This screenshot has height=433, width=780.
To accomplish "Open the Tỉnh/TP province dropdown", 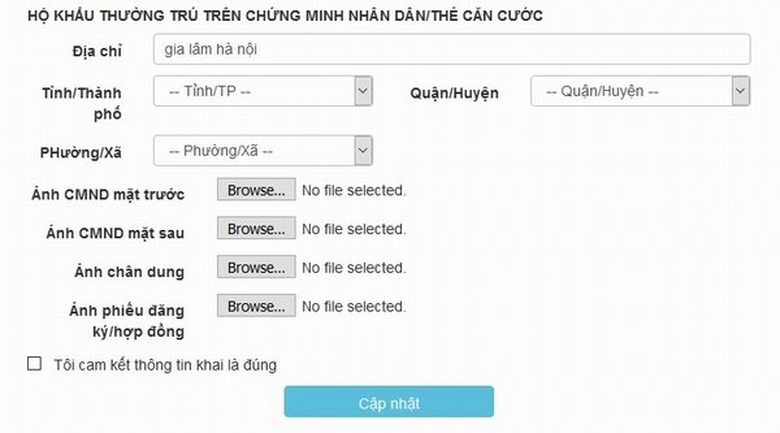I will click(x=263, y=92).
